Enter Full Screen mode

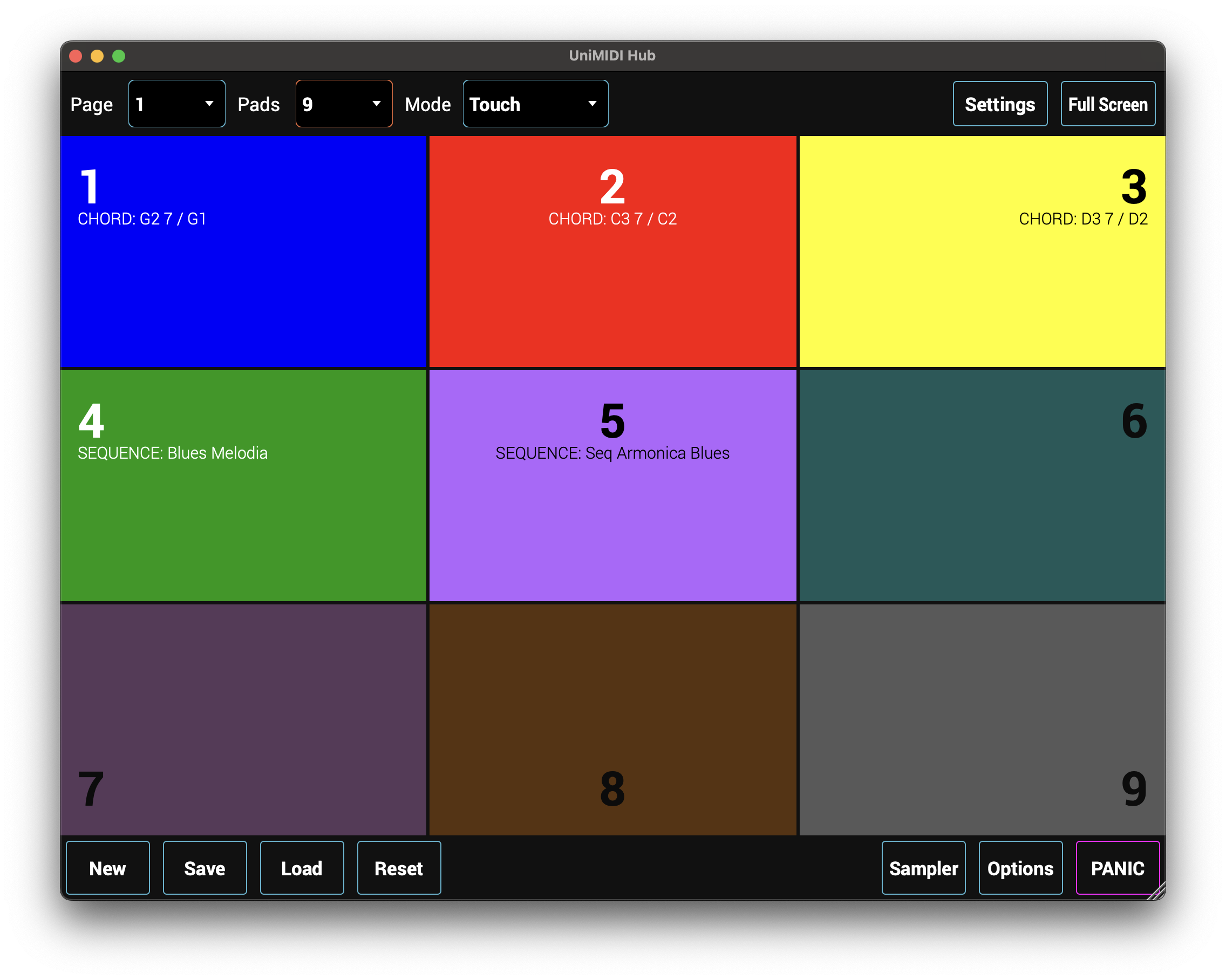point(1107,104)
